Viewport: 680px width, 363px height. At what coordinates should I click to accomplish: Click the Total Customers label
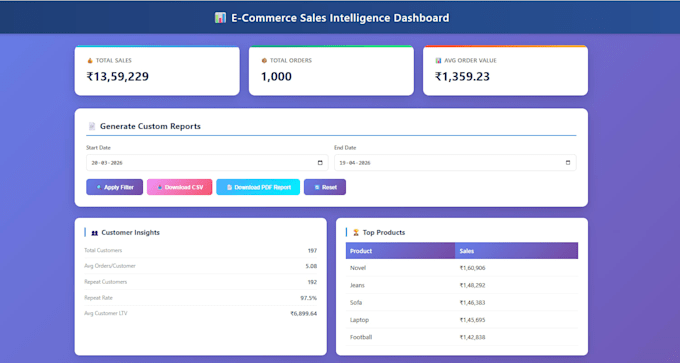pyautogui.click(x=103, y=250)
